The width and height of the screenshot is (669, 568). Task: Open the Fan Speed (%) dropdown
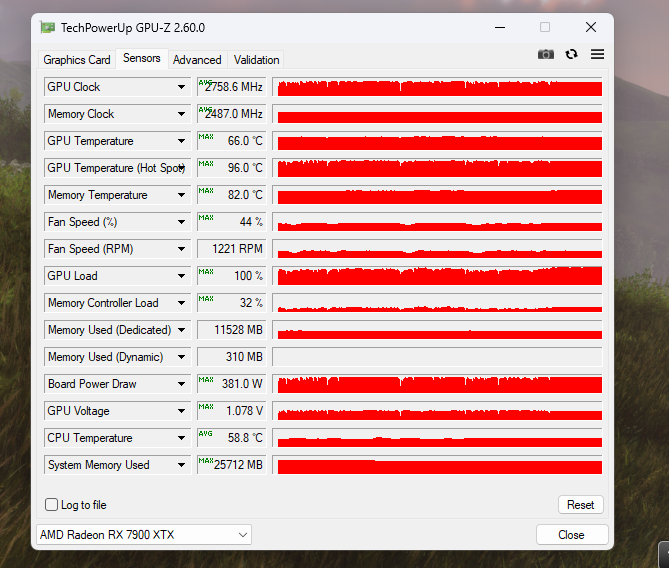[x=117, y=222]
